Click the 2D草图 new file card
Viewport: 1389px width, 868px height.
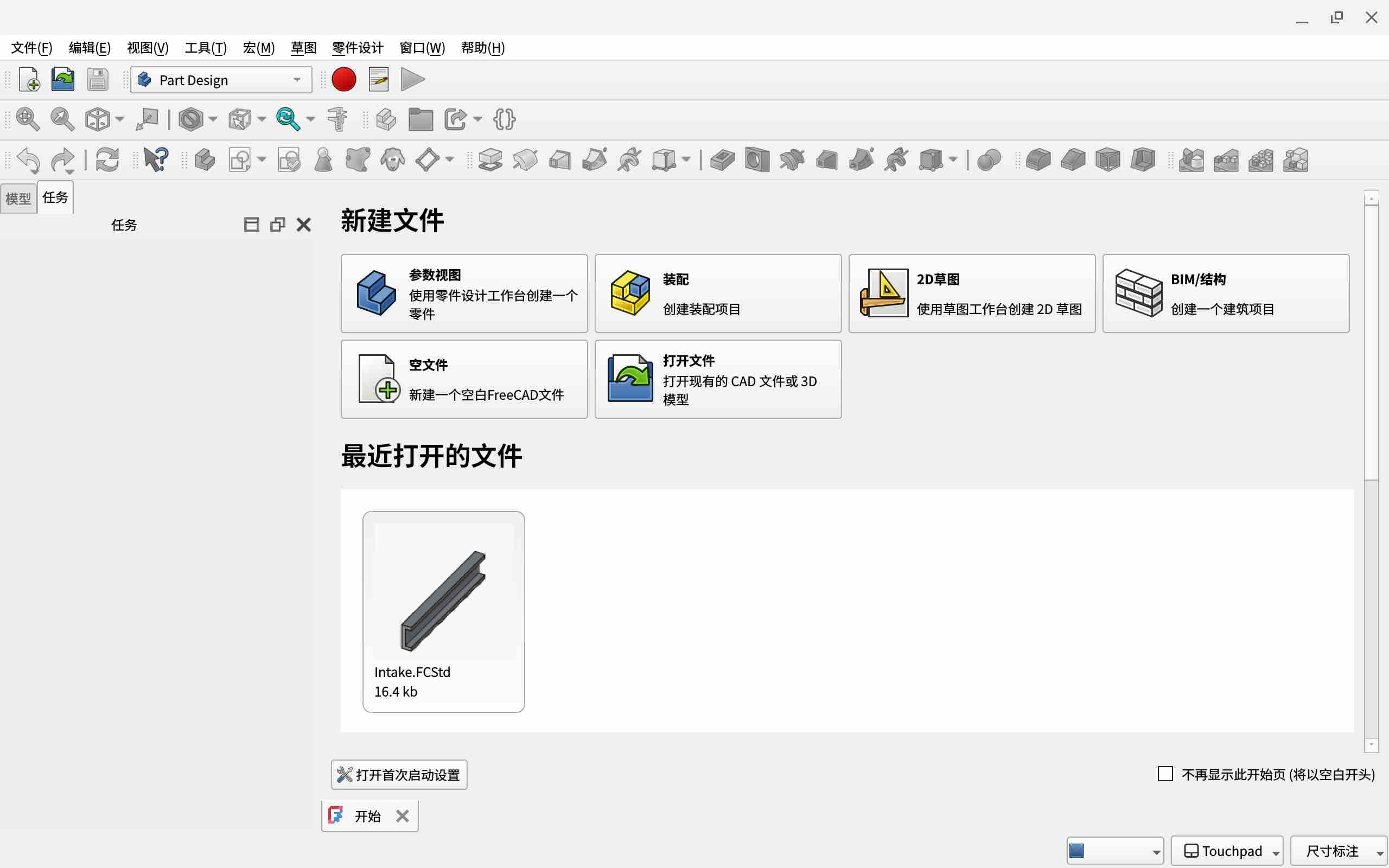[971, 293]
